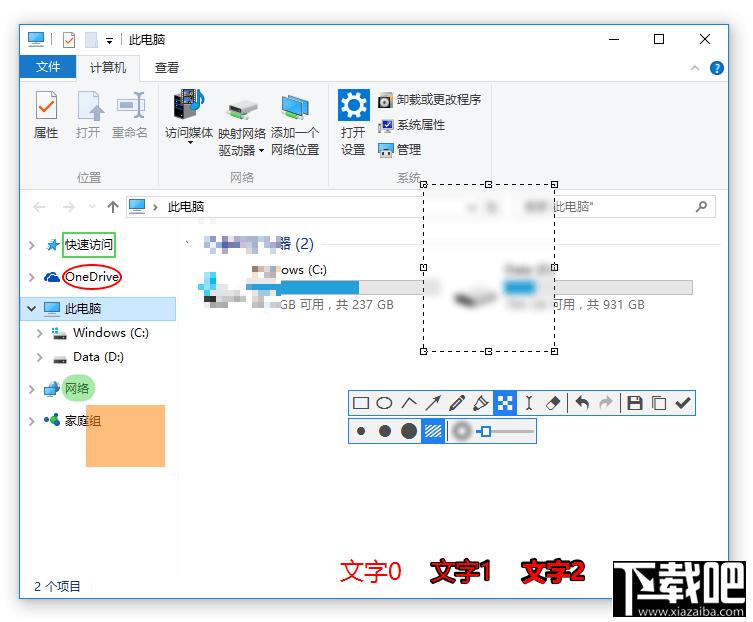Viewport: 753px width, 622px height.
Task: Undo the last annotation
Action: 582,403
